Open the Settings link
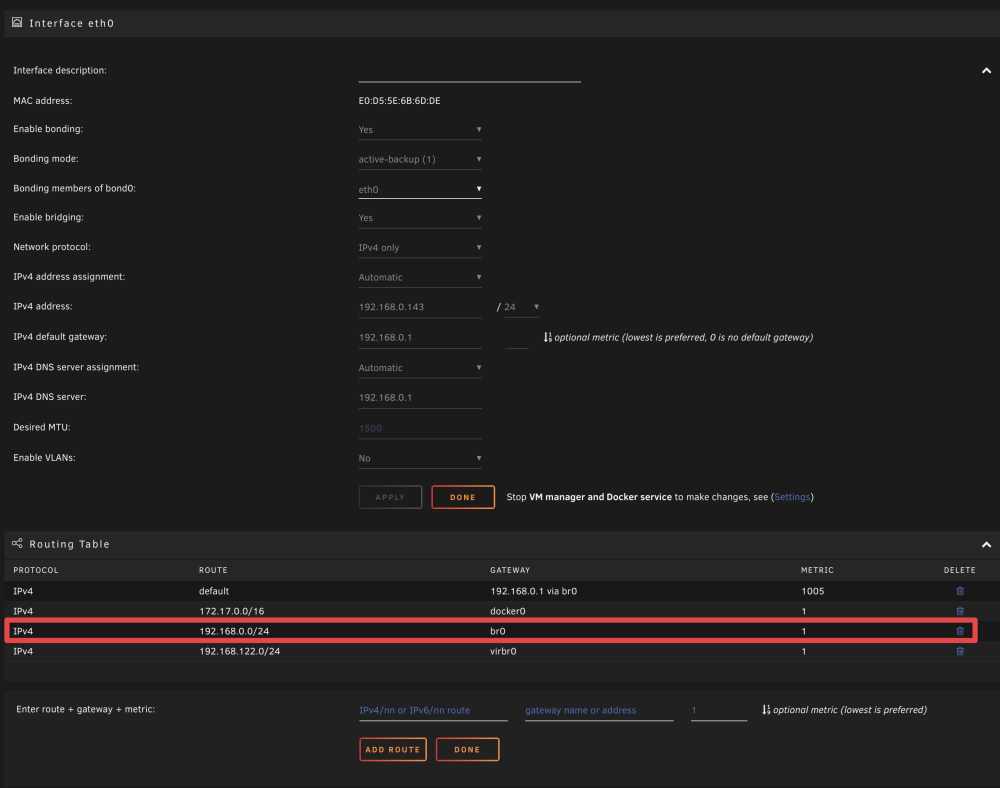The width and height of the screenshot is (1000, 788). [792, 497]
